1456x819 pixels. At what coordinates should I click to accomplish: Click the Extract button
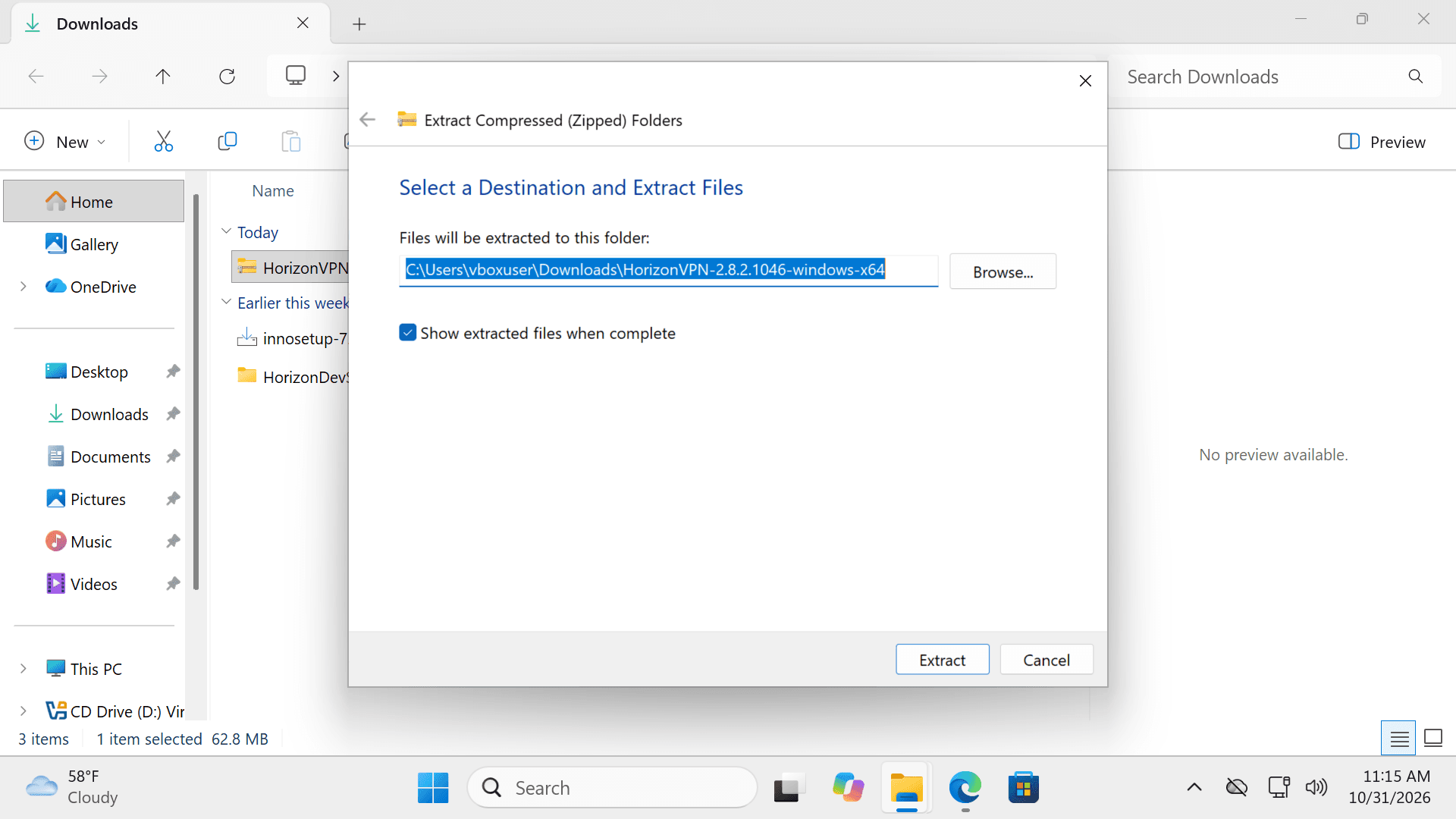point(942,660)
